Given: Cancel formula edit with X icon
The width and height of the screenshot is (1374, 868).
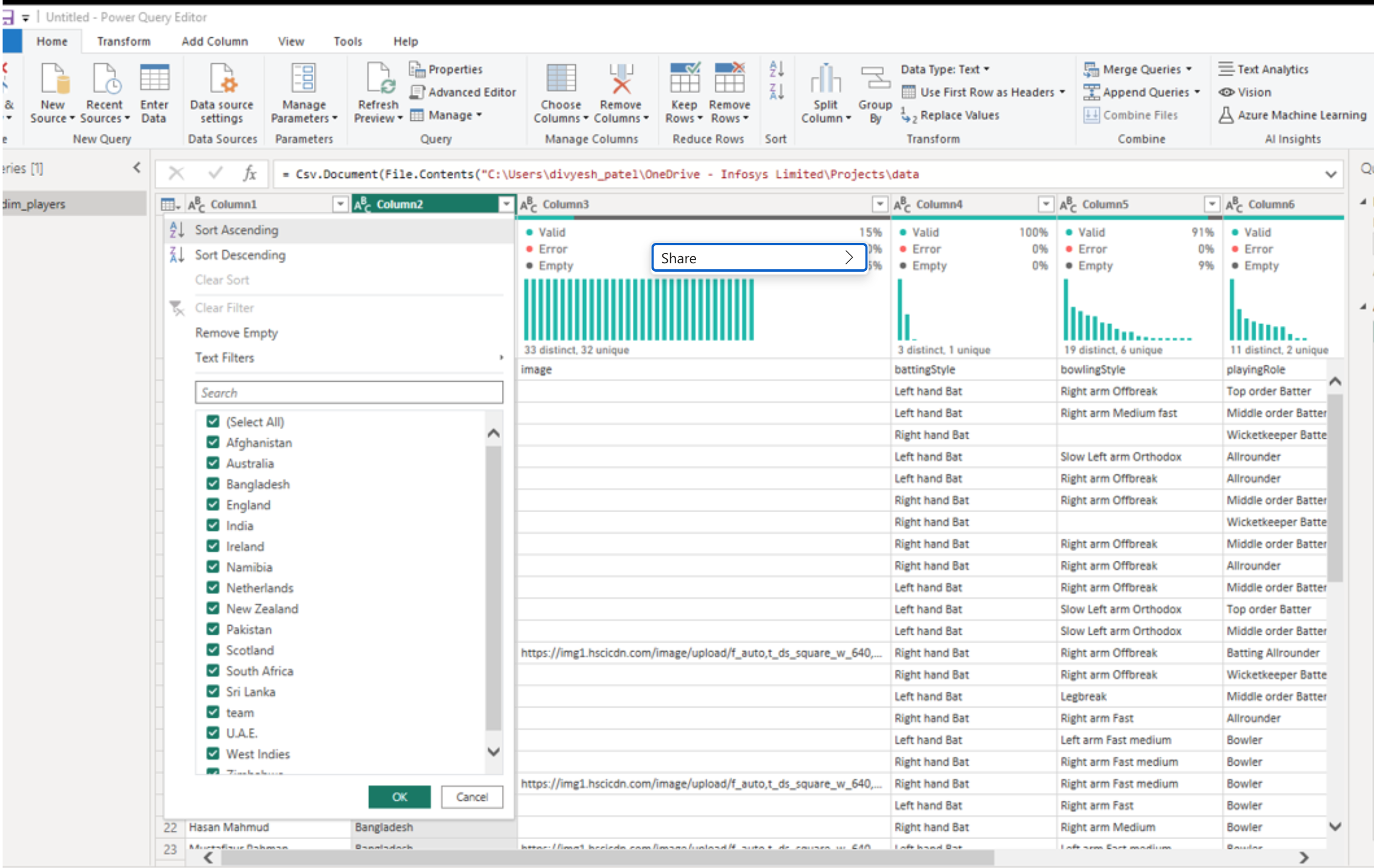Looking at the screenshot, I should (x=176, y=174).
